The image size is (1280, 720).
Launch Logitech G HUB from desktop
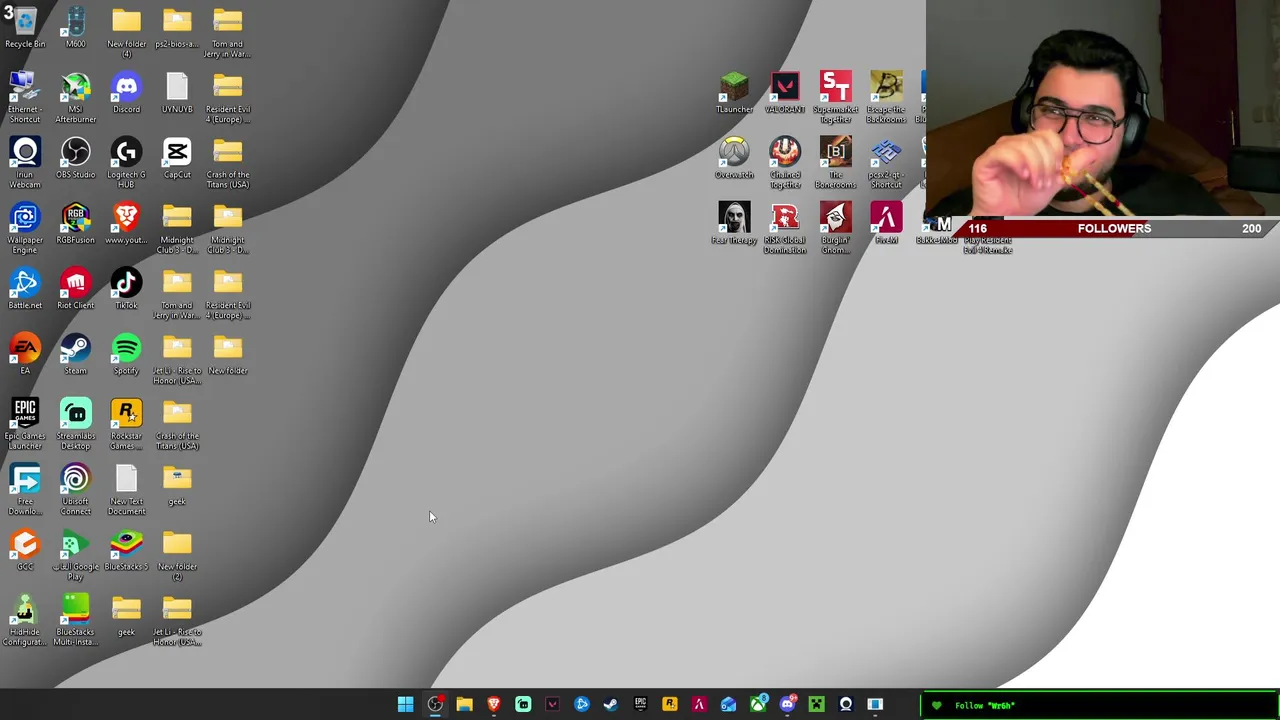(x=127, y=163)
